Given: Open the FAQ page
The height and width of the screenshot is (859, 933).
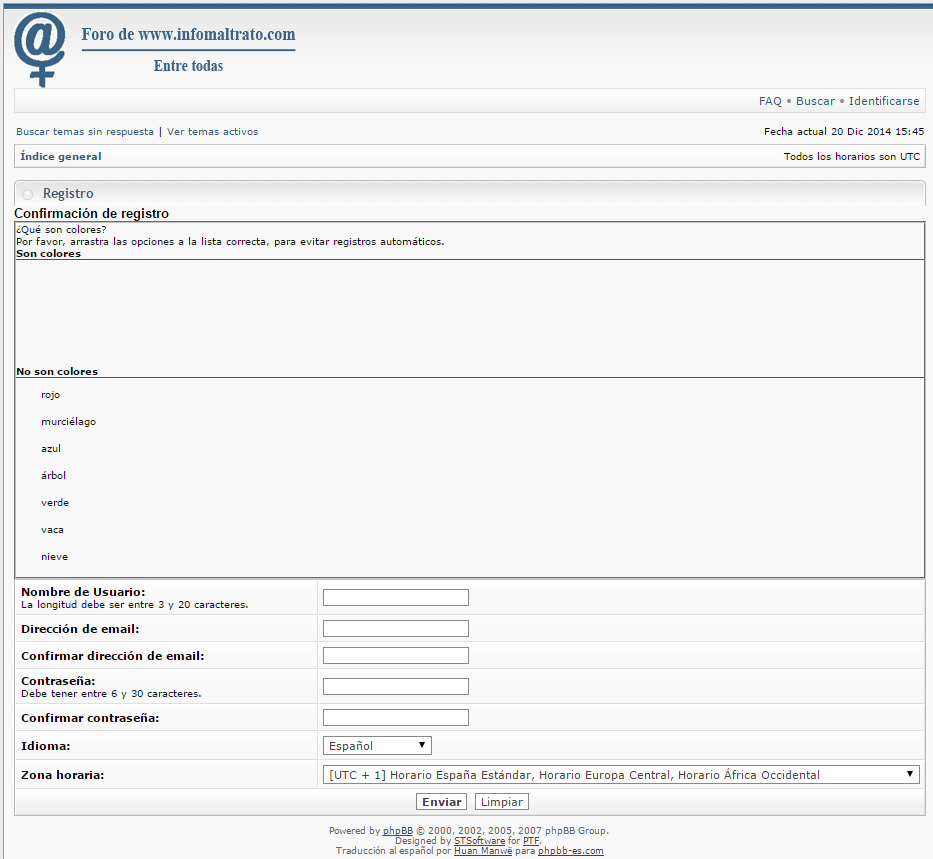Looking at the screenshot, I should click(x=770, y=101).
